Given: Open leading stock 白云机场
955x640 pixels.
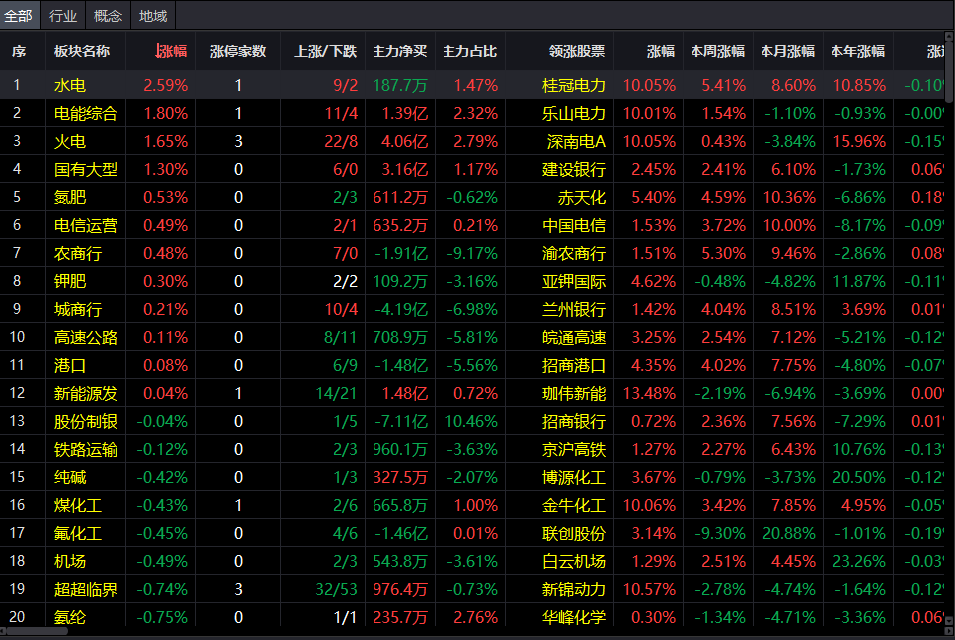Looking at the screenshot, I should point(574,561).
